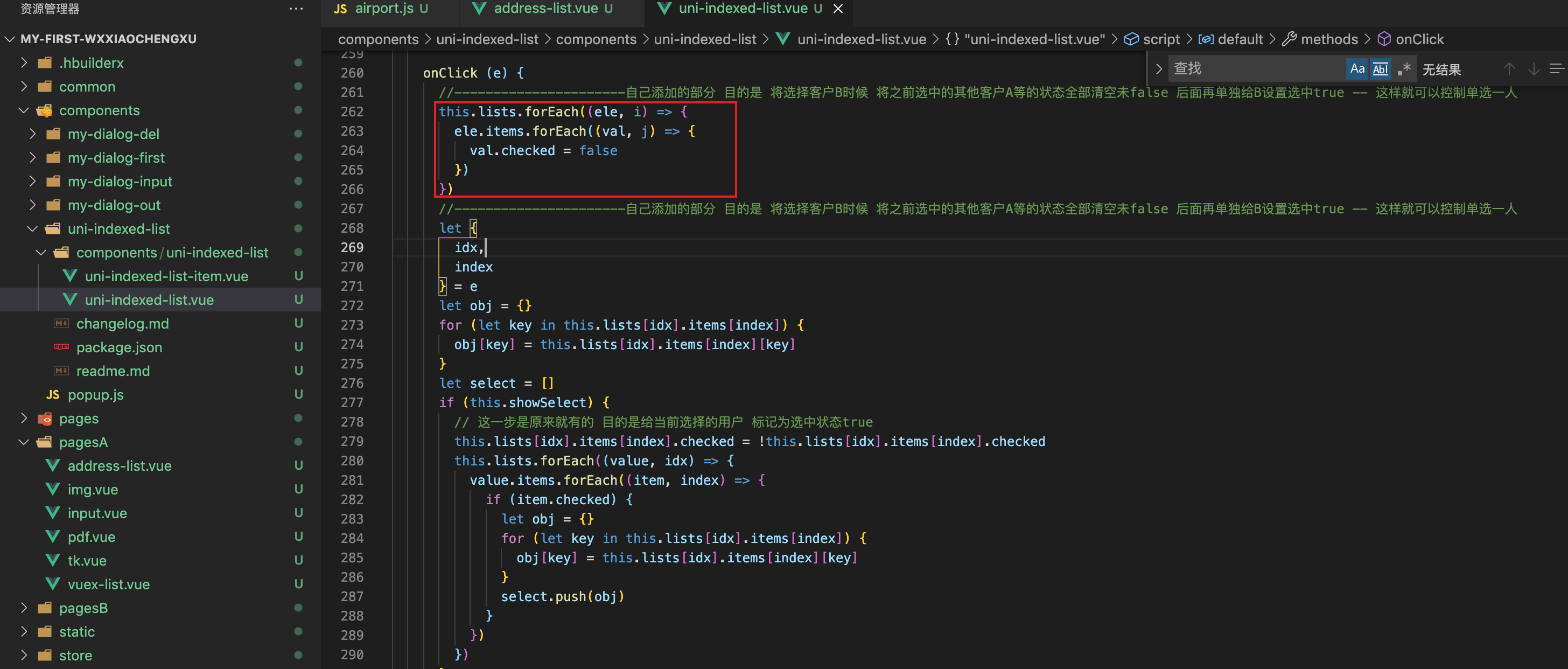
Task: Click markdown icon beside readme.md
Action: 61,371
